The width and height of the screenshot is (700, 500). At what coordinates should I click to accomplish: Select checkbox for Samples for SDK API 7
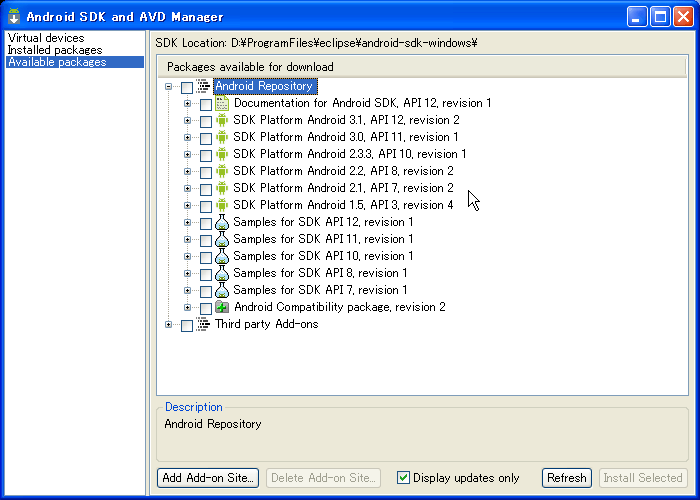[x=205, y=291]
